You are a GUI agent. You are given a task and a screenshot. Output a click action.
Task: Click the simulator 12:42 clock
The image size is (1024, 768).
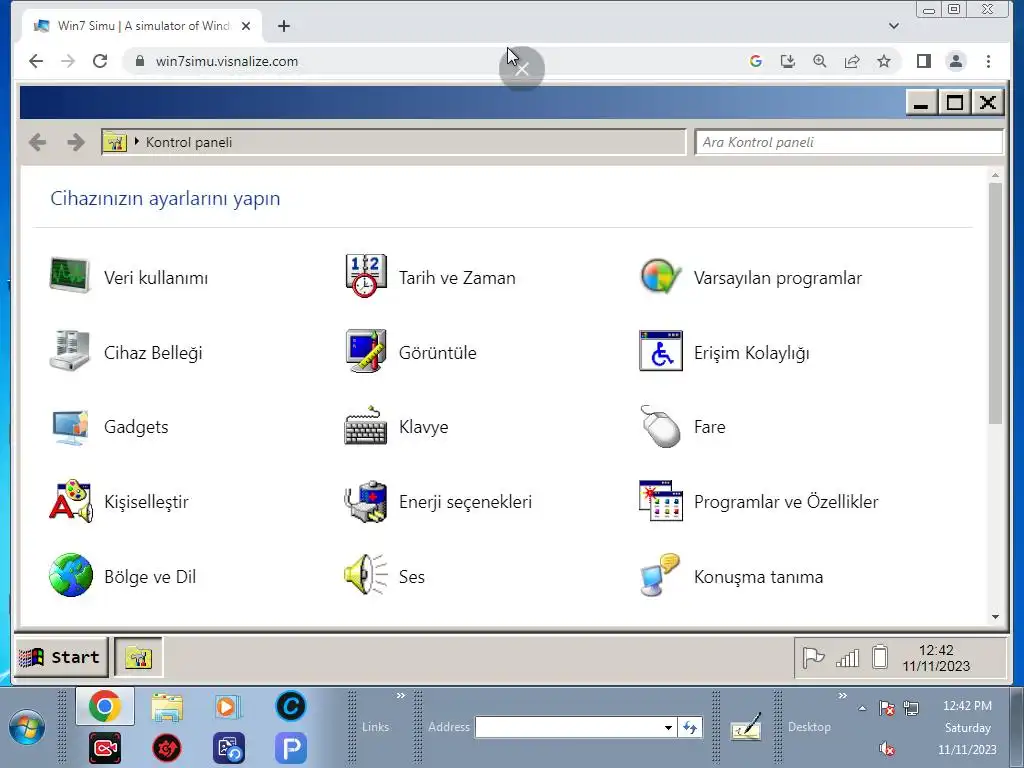pyautogui.click(x=936, y=650)
